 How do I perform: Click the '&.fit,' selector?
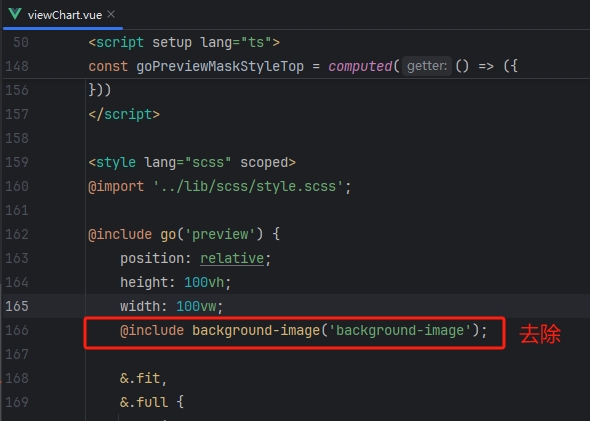point(144,378)
